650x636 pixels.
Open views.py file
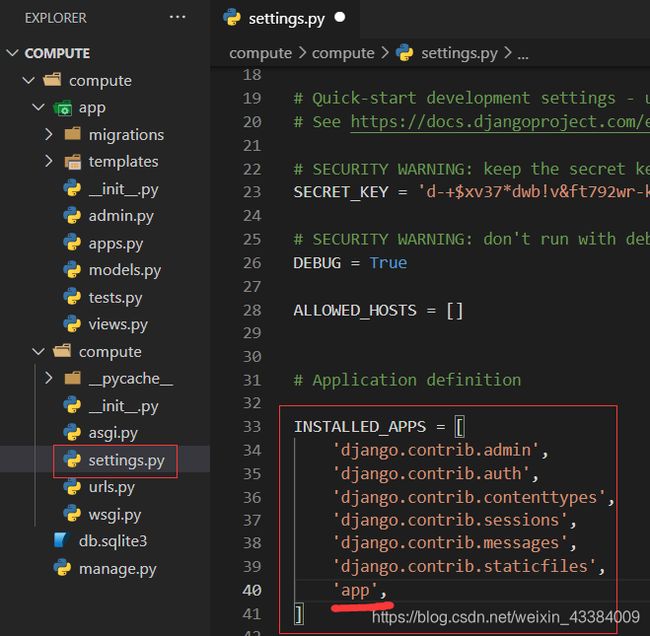pos(118,324)
